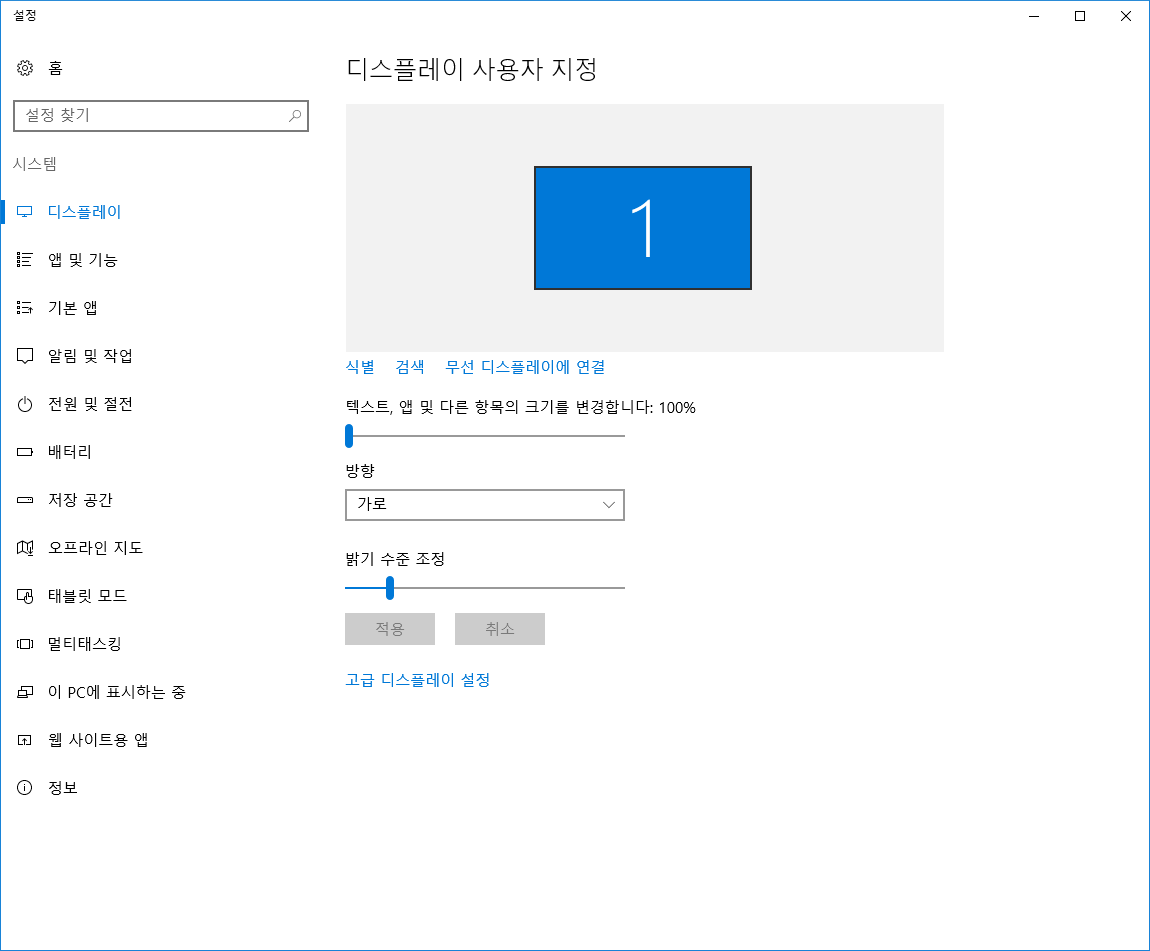Click the 밝기 수준 조정 slider thumb
Image resolution: width=1150 pixels, height=951 pixels.
pyautogui.click(x=390, y=588)
